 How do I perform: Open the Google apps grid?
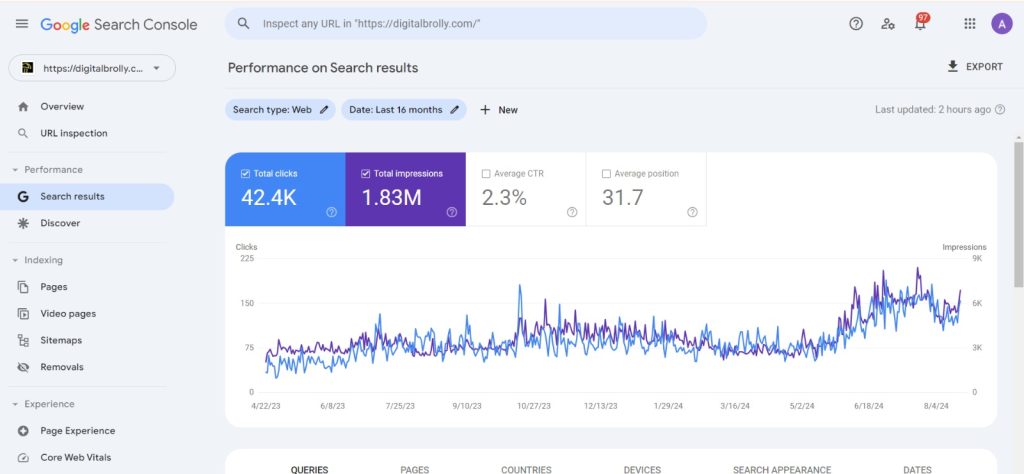[x=970, y=24]
